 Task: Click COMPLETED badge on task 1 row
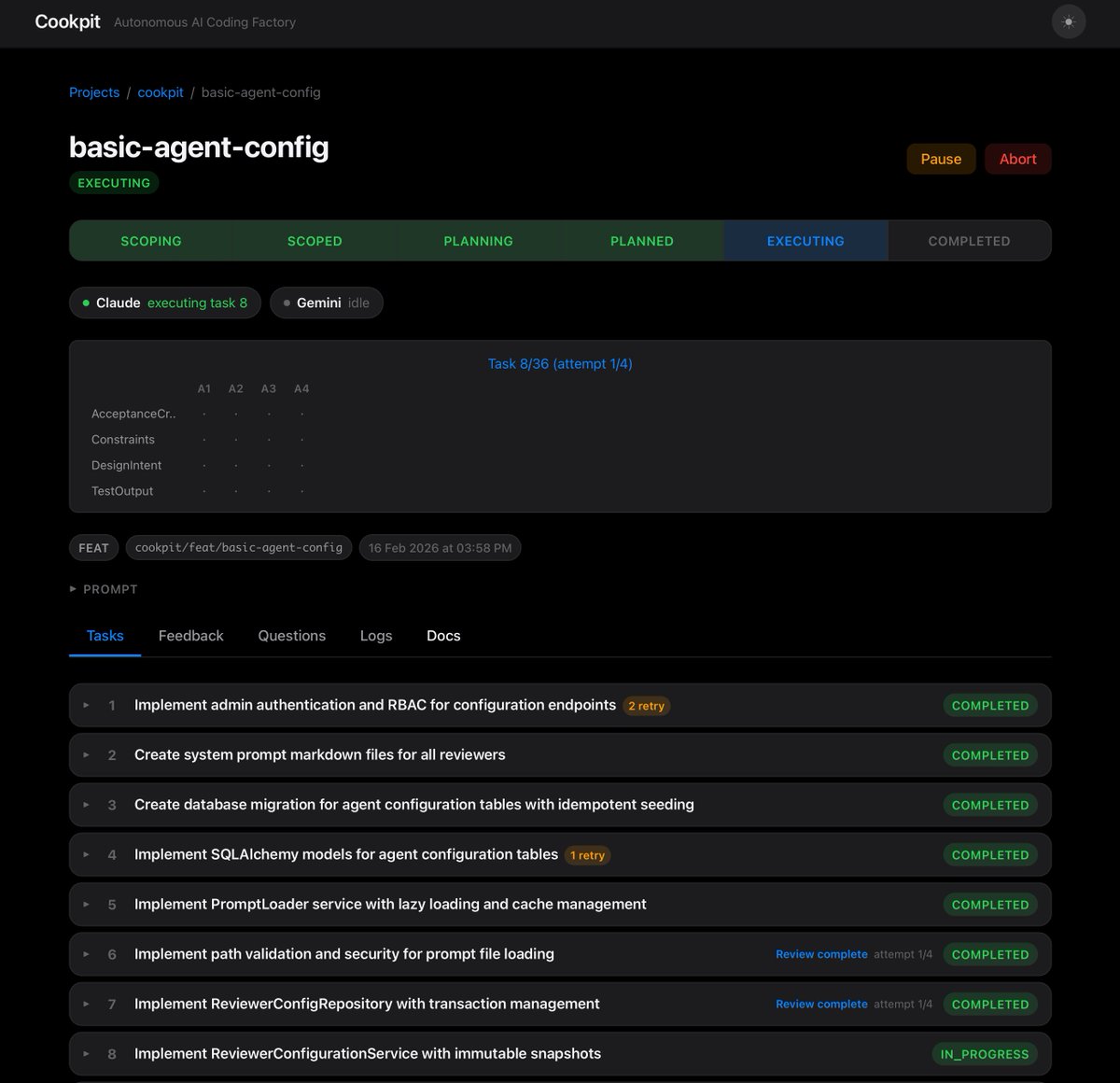click(990, 706)
